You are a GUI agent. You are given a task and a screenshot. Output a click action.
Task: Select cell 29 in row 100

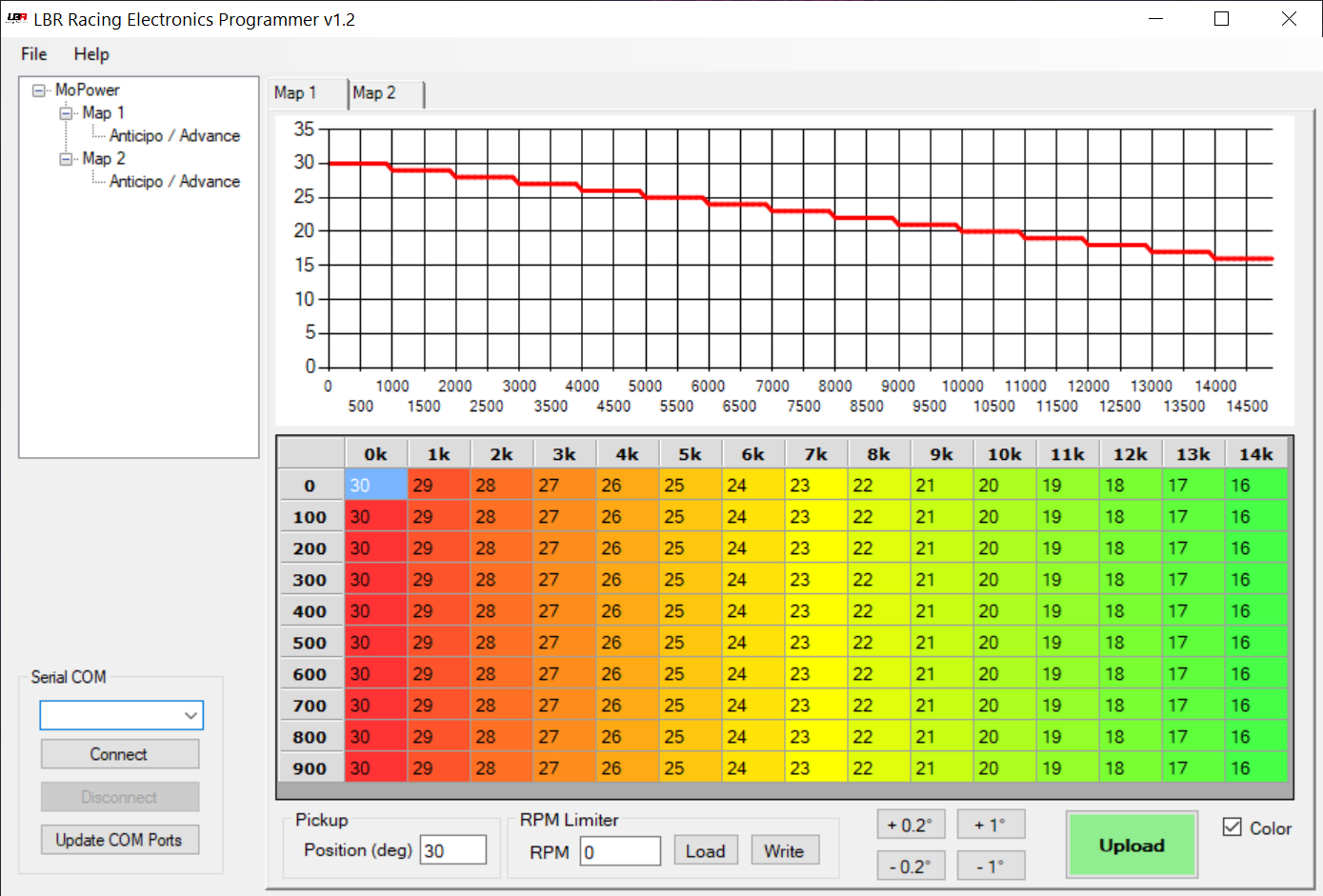point(439,517)
